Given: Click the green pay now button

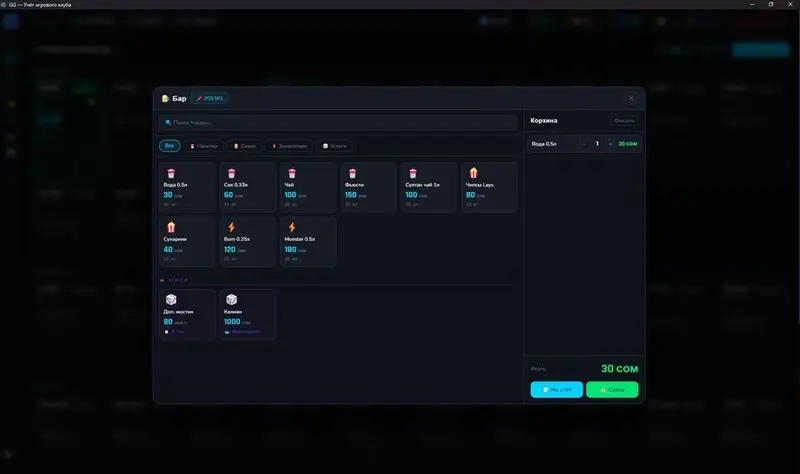Looking at the screenshot, I should coord(612,390).
